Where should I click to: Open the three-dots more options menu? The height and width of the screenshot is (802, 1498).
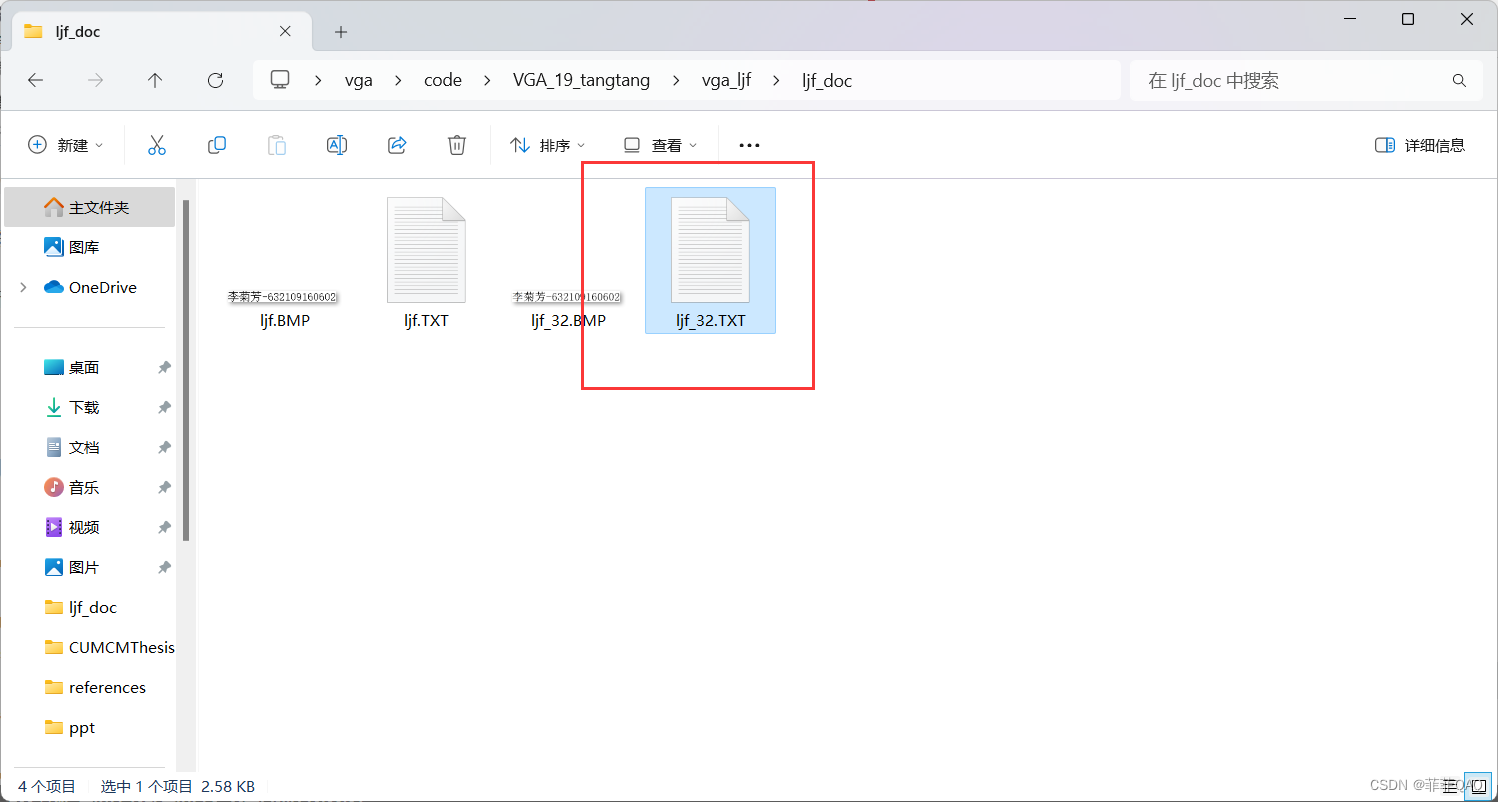tap(749, 145)
